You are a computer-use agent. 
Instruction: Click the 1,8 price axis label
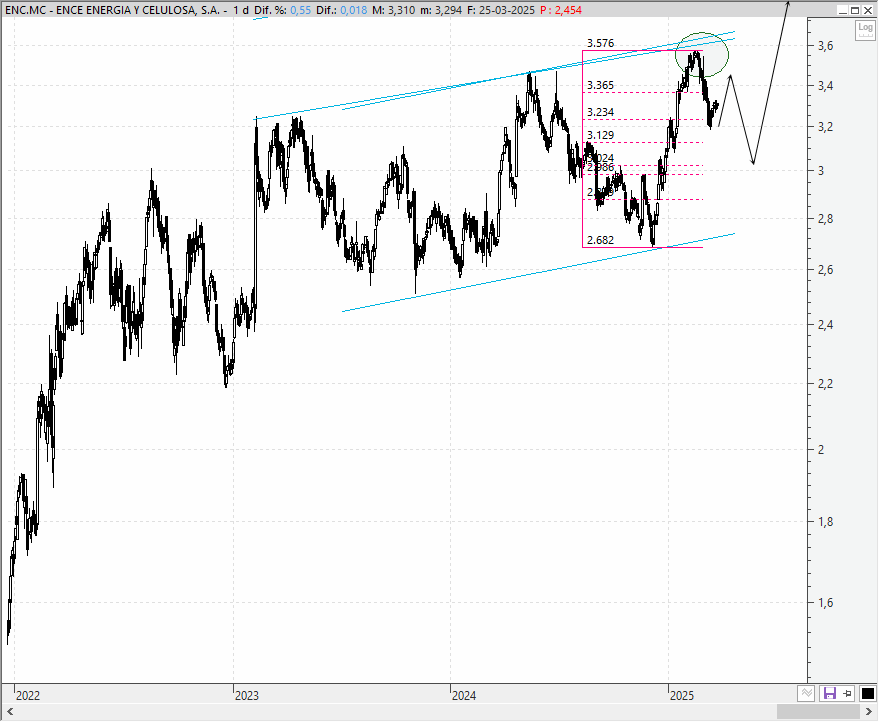click(x=825, y=521)
